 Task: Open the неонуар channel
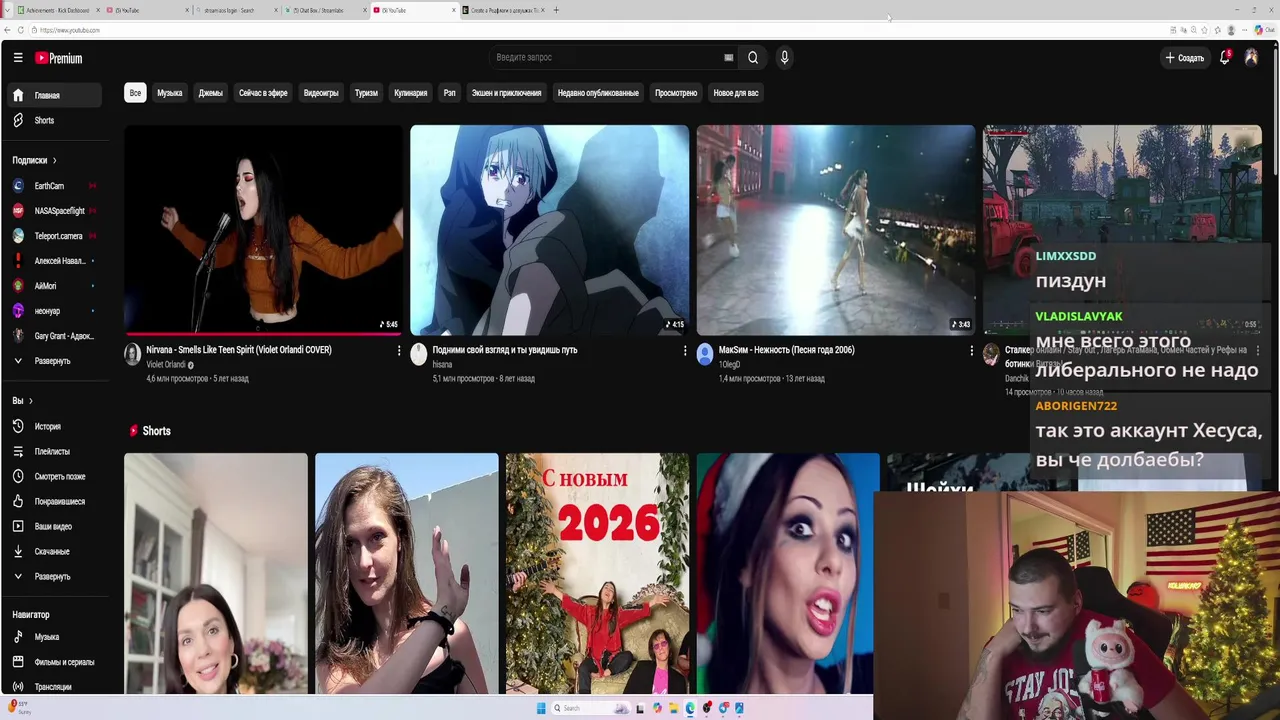56,311
